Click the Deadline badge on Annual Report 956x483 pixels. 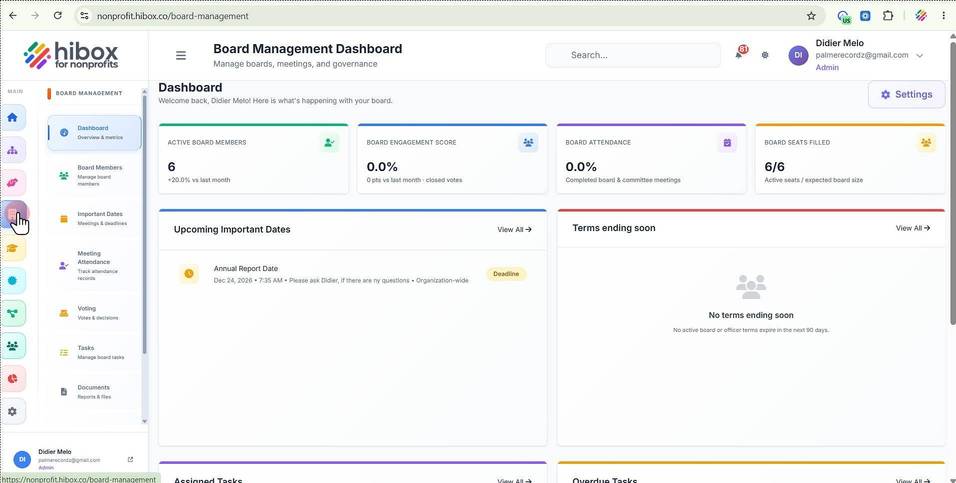point(506,274)
